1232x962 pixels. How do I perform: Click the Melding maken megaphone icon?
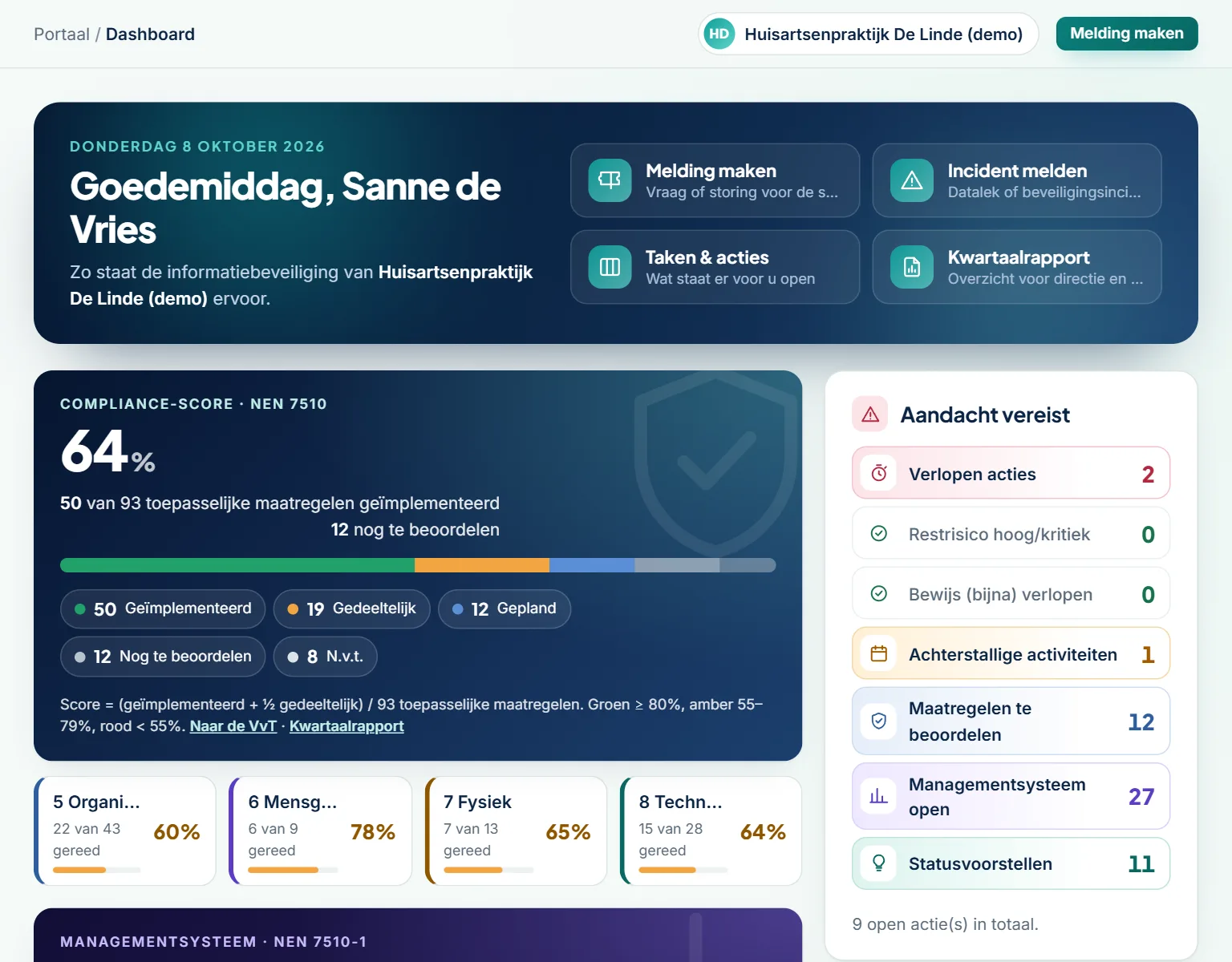[610, 180]
